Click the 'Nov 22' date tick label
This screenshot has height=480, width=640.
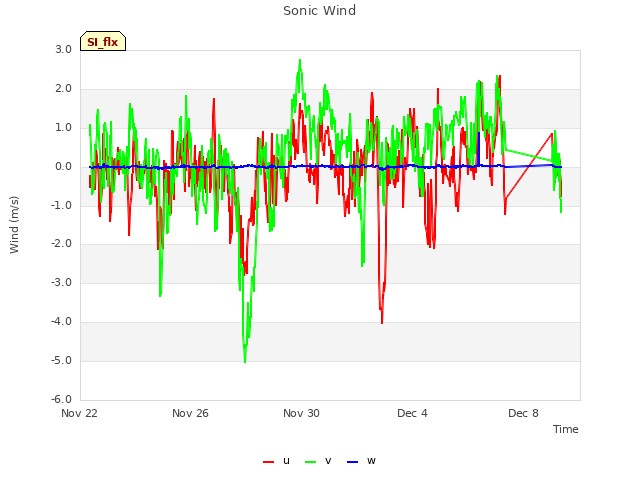[80, 413]
